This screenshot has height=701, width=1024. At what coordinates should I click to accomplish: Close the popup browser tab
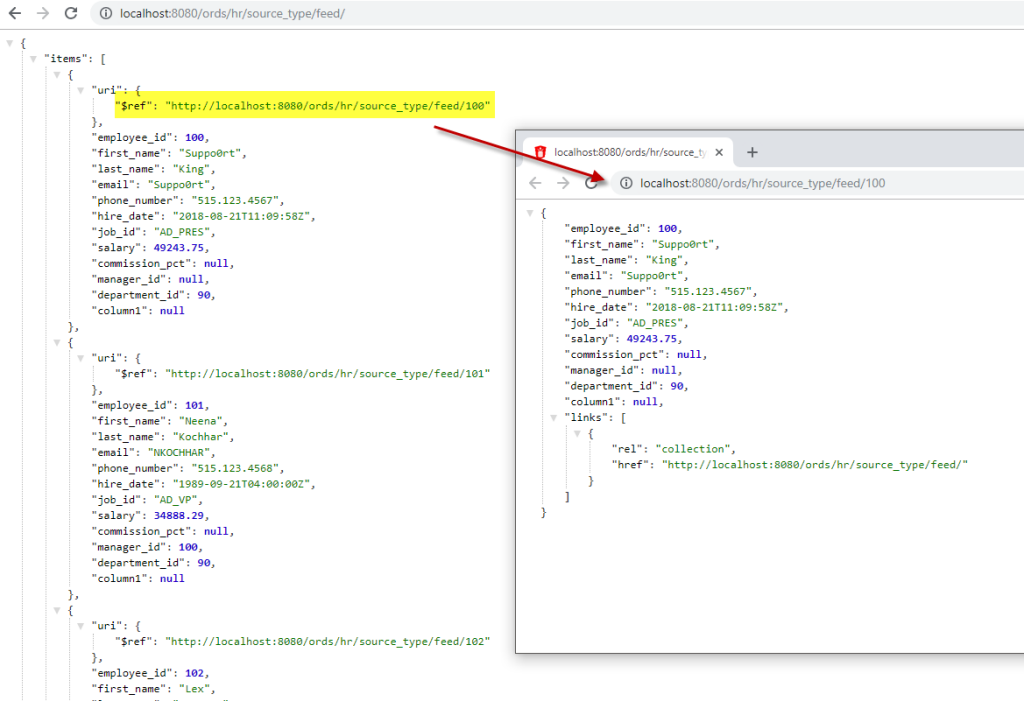719,152
